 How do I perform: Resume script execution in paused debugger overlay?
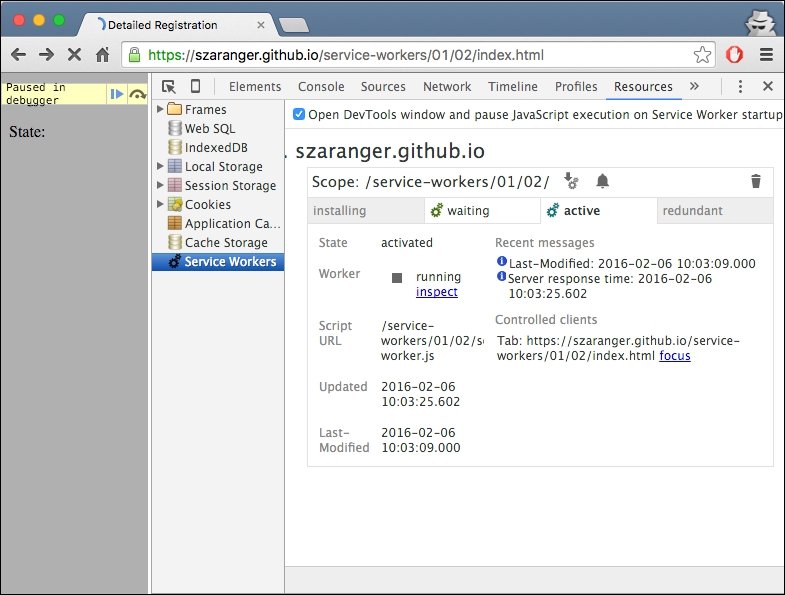click(x=117, y=94)
